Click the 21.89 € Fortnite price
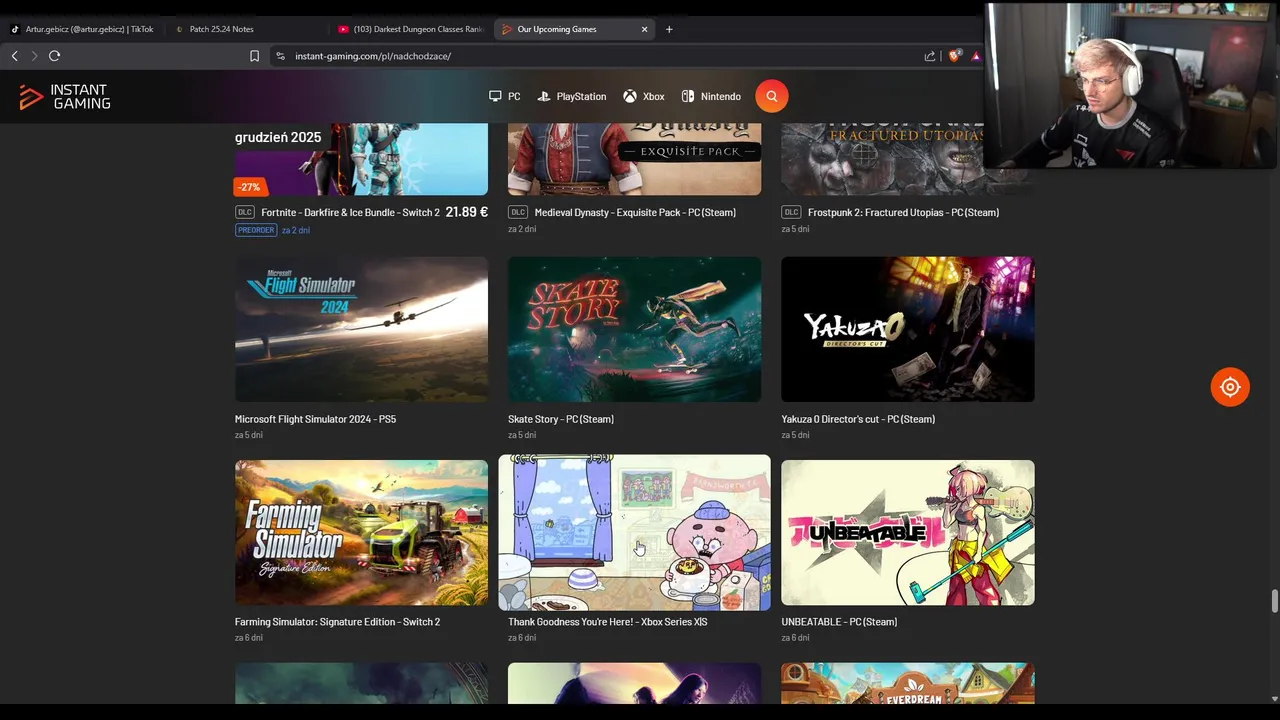This screenshot has height=720, width=1280. point(467,212)
